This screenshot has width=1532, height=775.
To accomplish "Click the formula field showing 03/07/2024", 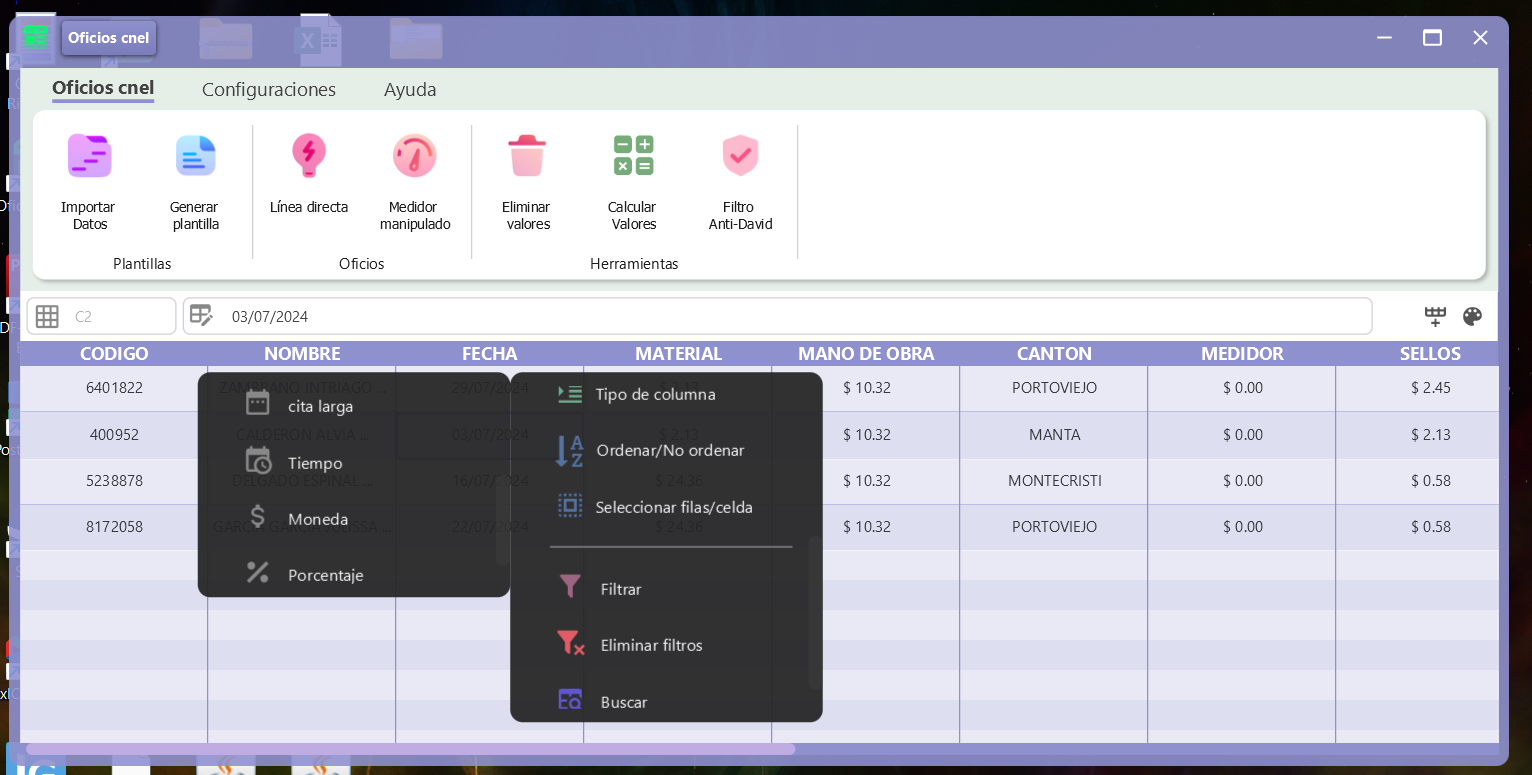I will click(x=777, y=316).
